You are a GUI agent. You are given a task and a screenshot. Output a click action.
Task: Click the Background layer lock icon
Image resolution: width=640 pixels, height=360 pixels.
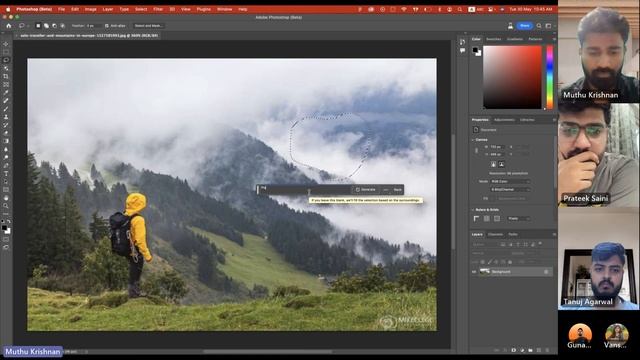tap(546, 272)
